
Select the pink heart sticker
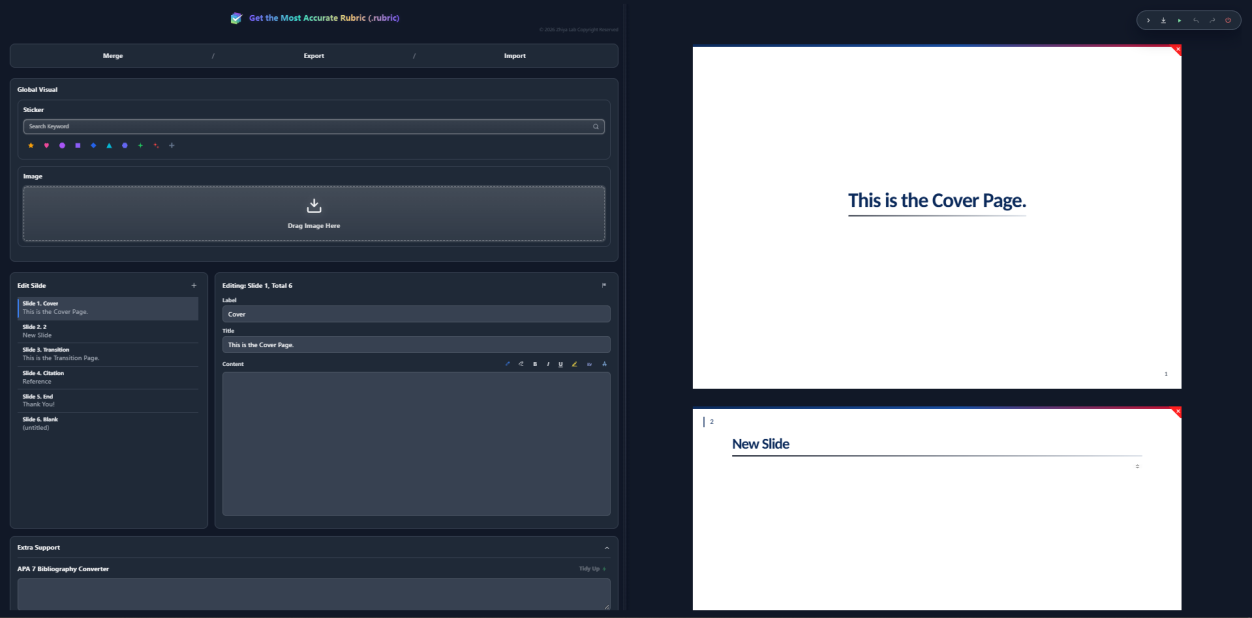coord(46,146)
